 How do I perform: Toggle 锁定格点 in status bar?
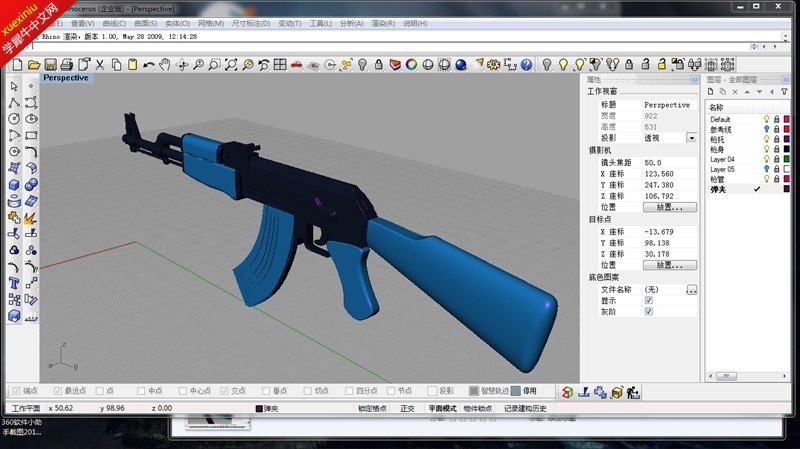click(x=372, y=408)
